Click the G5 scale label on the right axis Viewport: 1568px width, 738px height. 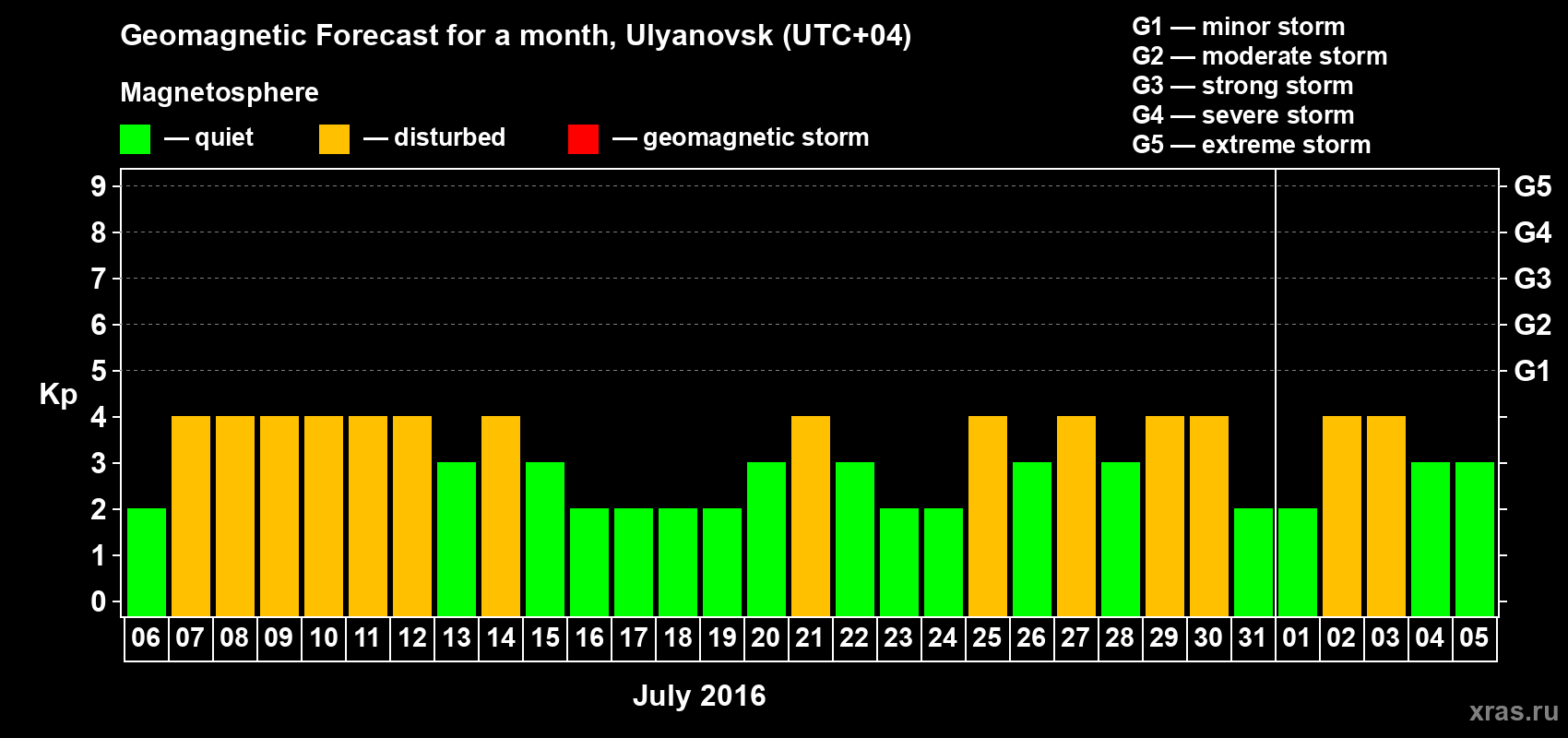[x=1532, y=186]
